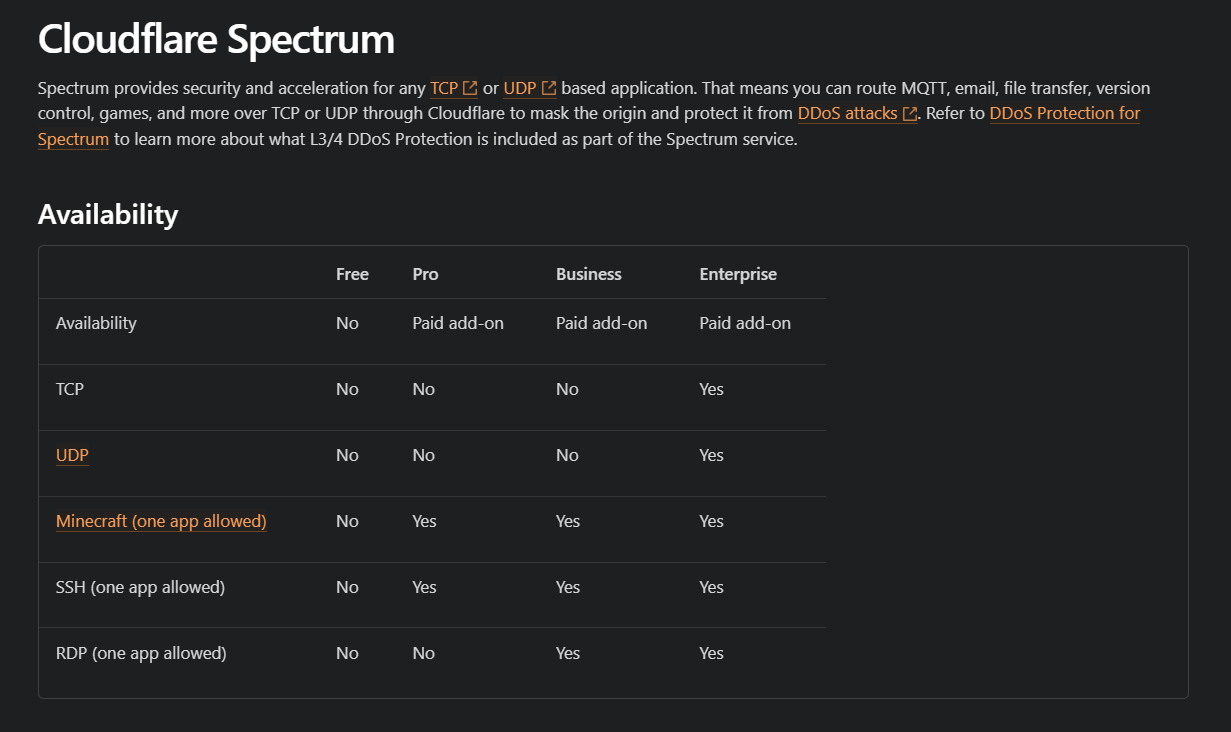Click the external link icon after DDoS attacks
Screen dimensions: 1231x732
910,114
